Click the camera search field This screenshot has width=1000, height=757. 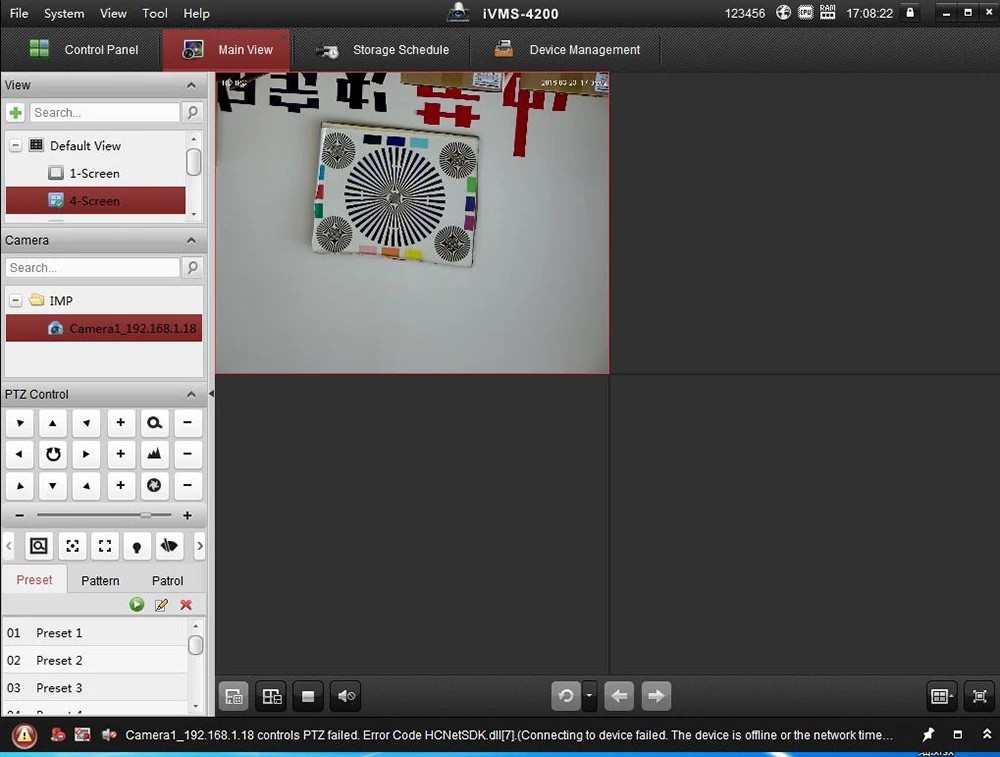click(x=93, y=268)
